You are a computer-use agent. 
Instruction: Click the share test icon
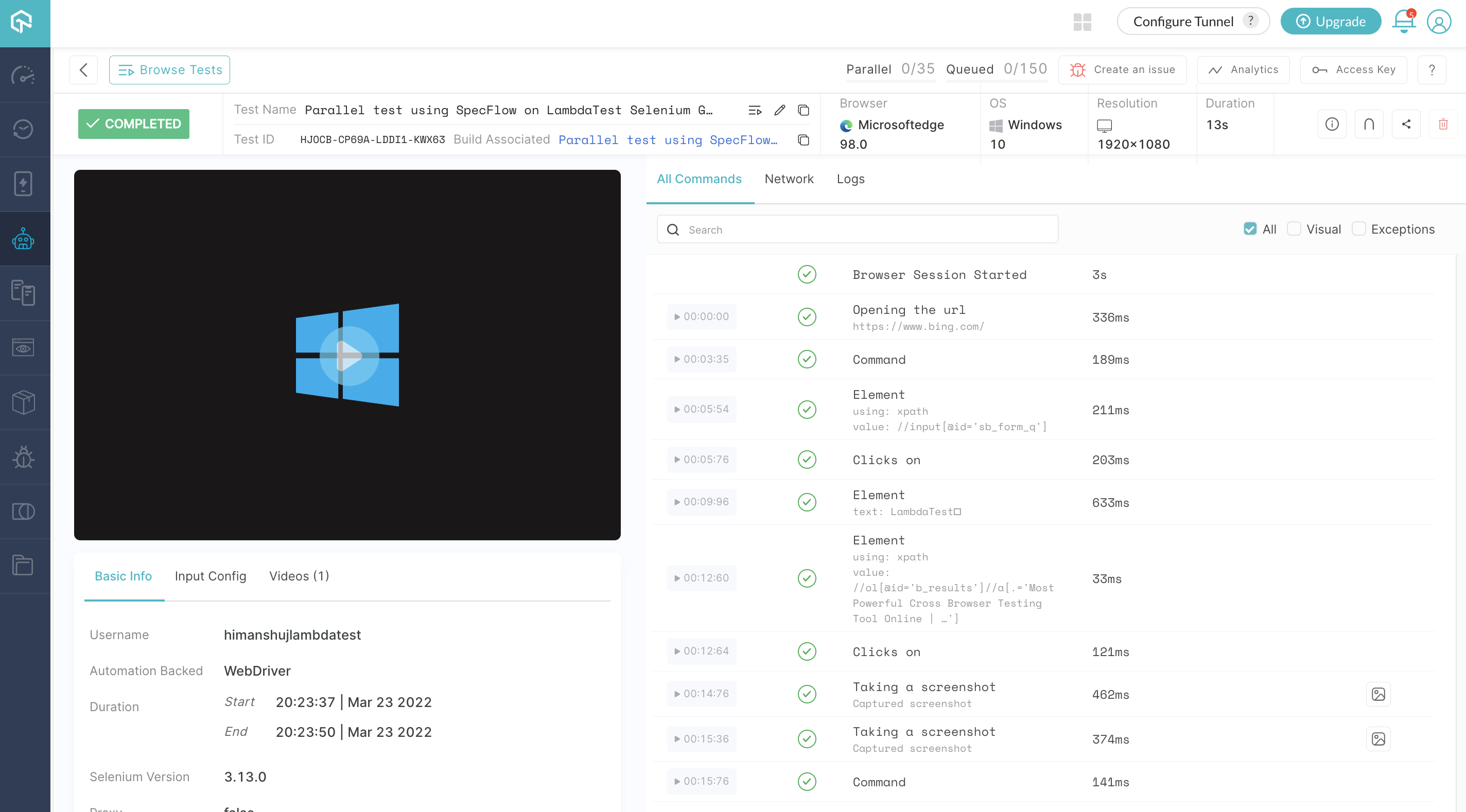[x=1406, y=125]
